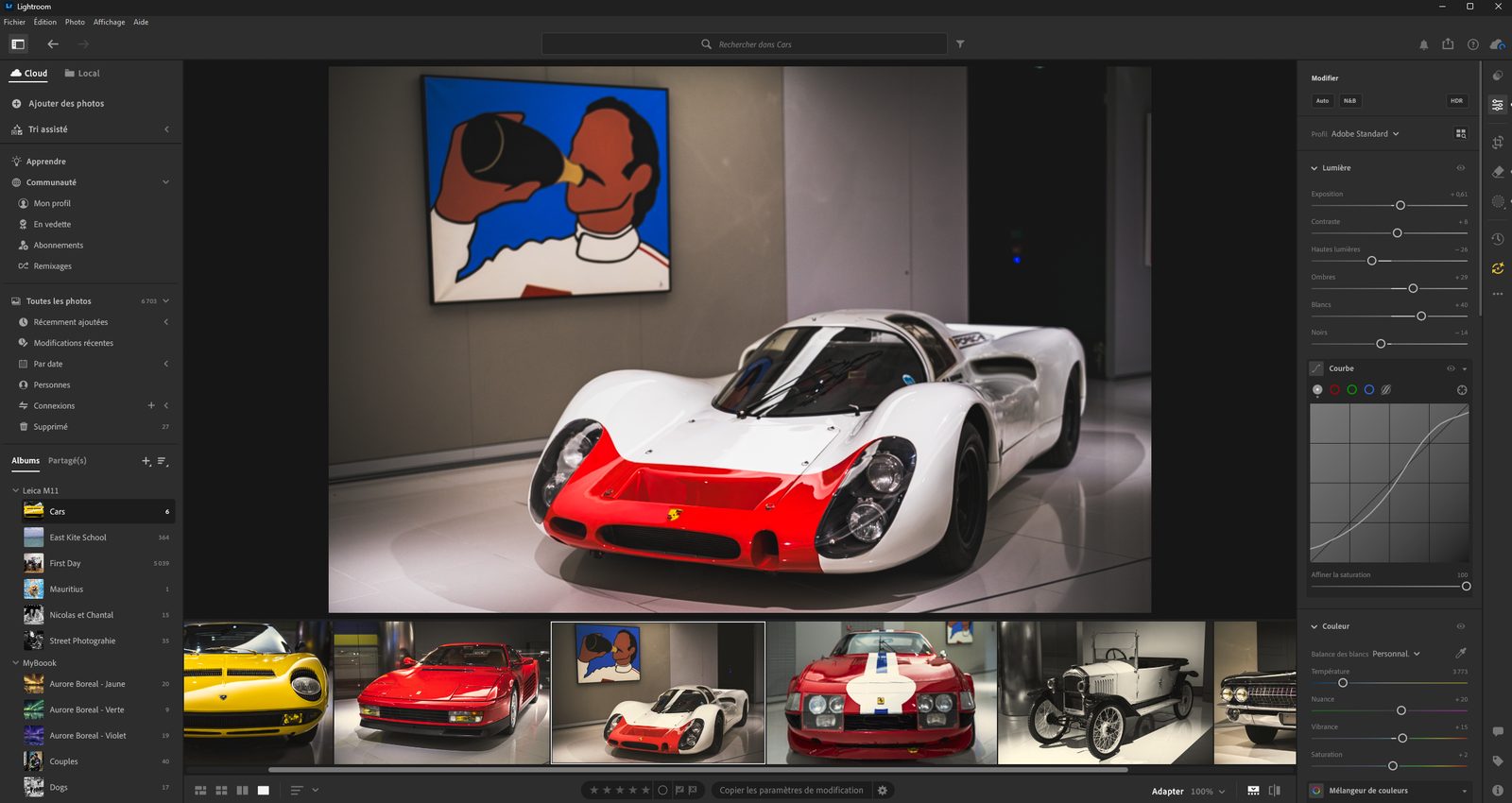Browse profiles with the grid icon
The image size is (1512, 803).
pyautogui.click(x=1461, y=134)
